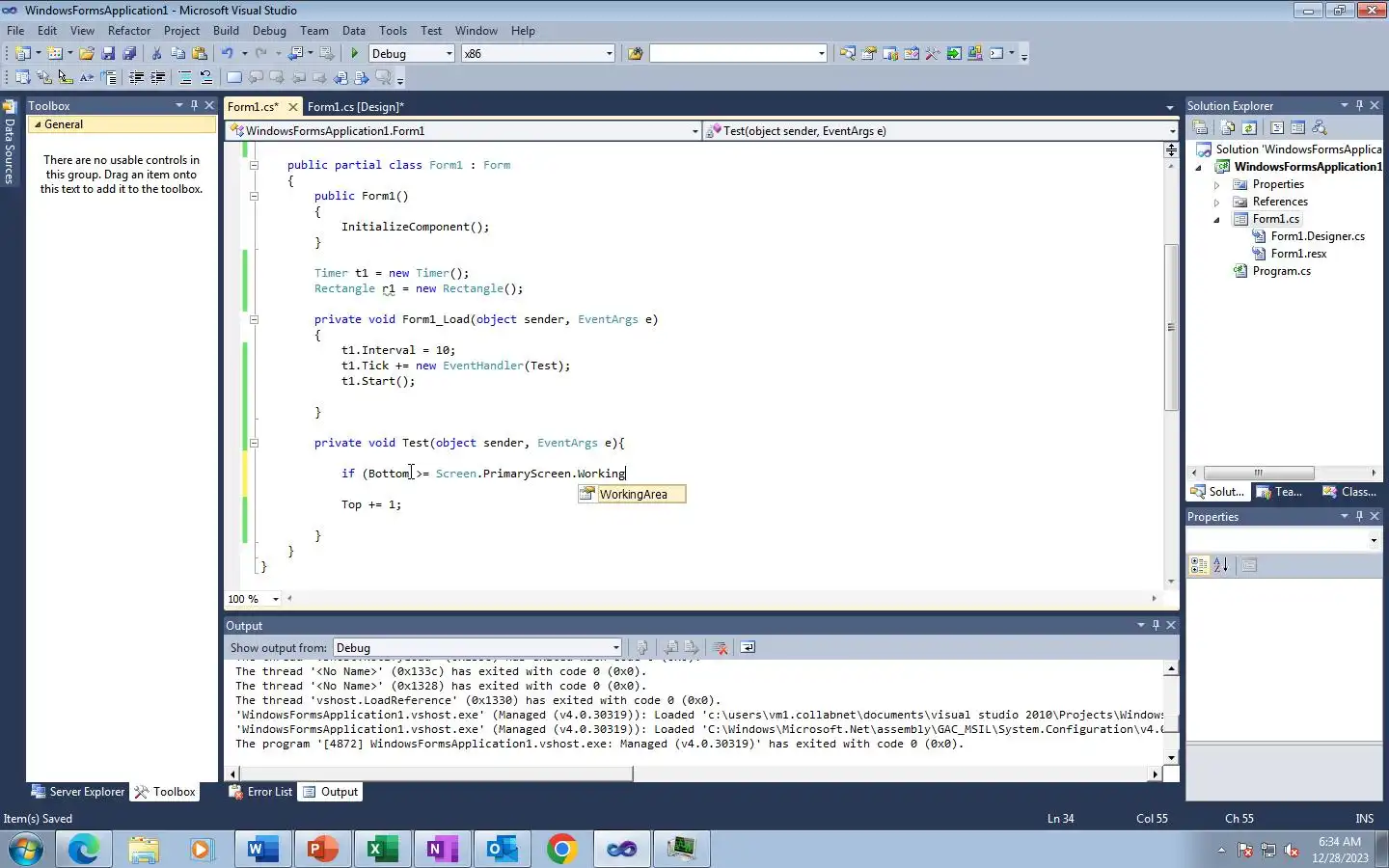
Task: Click the Save All icon
Action: [129, 54]
